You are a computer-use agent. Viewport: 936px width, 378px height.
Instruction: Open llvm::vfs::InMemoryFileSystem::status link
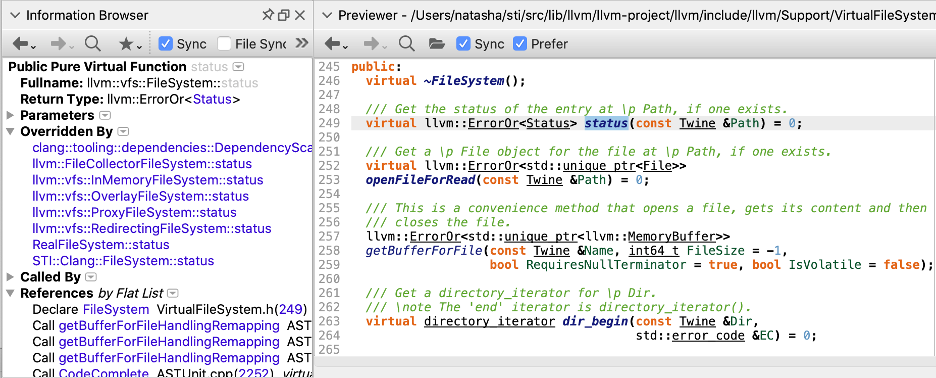pos(147,180)
